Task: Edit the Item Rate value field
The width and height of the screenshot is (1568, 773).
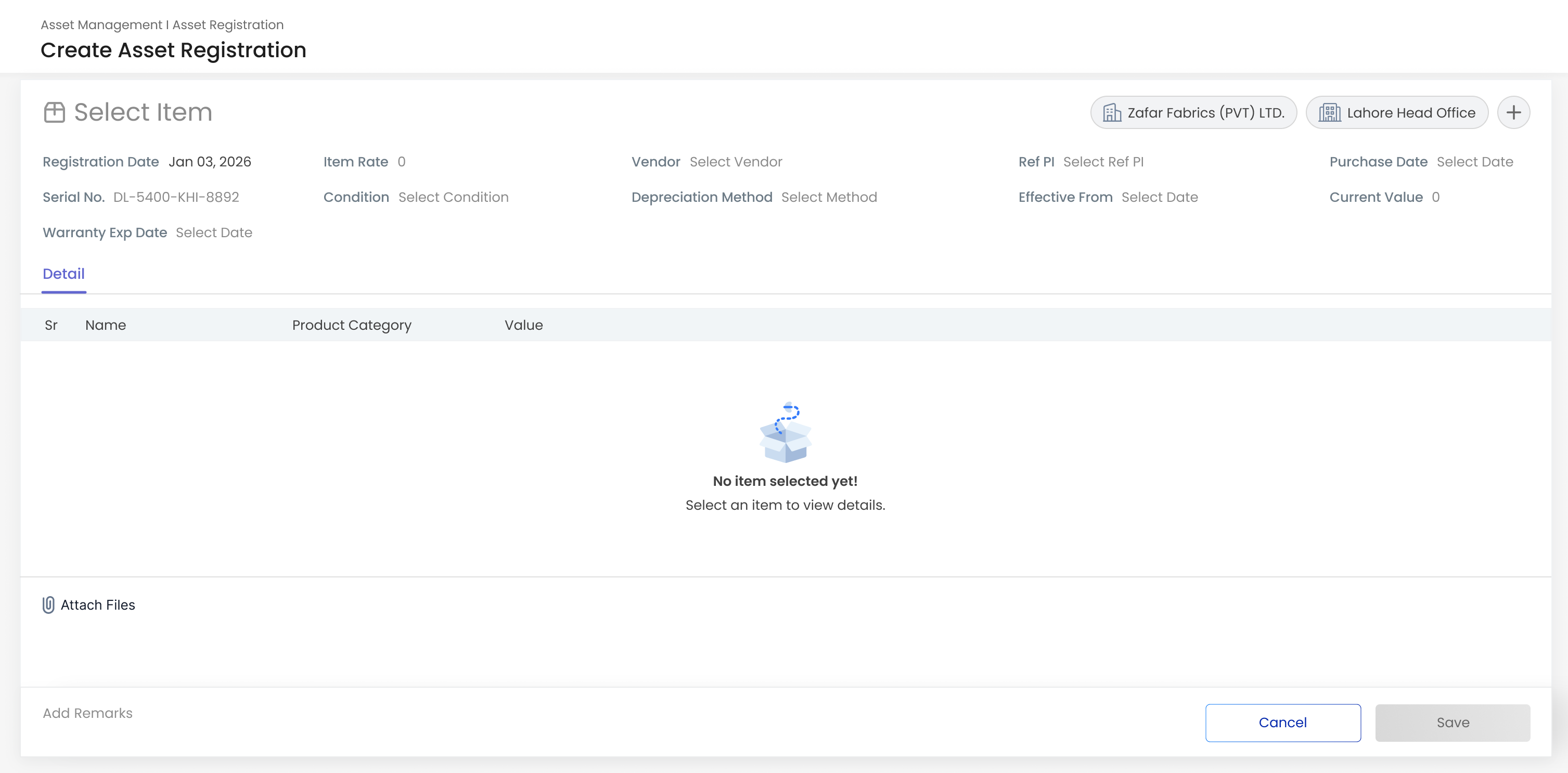Action: [402, 162]
